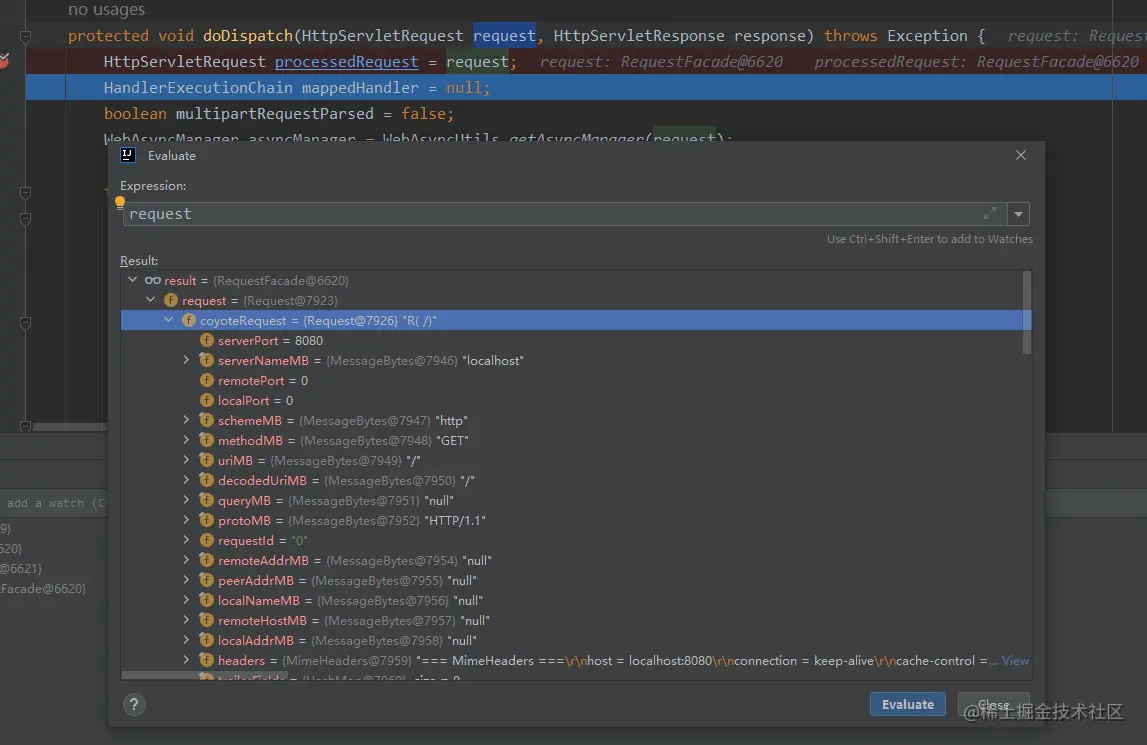Screen dimensions: 1147x745
Task: Expand the serverNameMB node
Action: [186, 360]
